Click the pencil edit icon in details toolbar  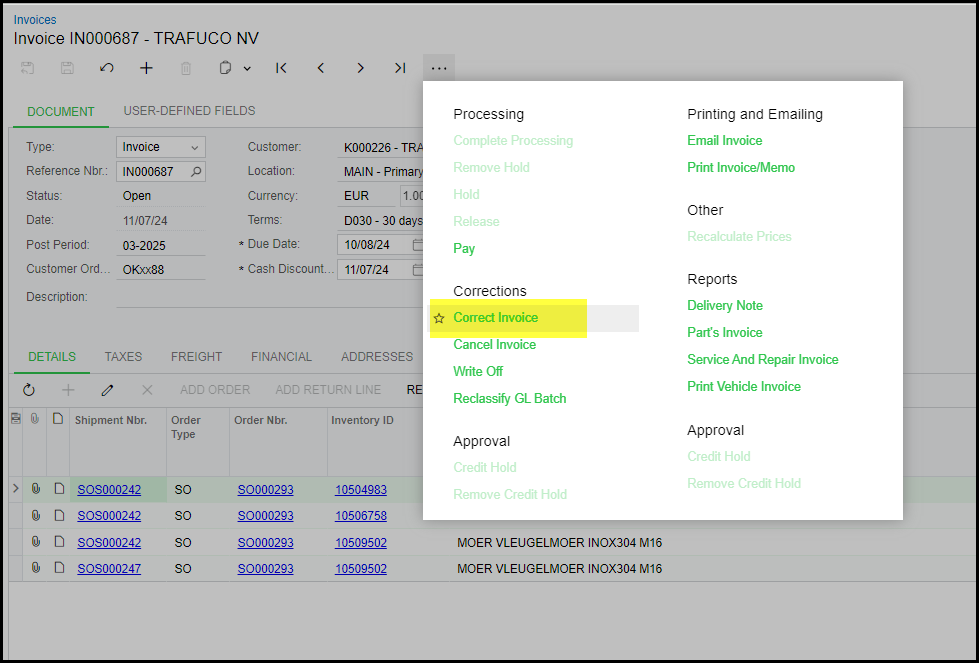point(107,389)
